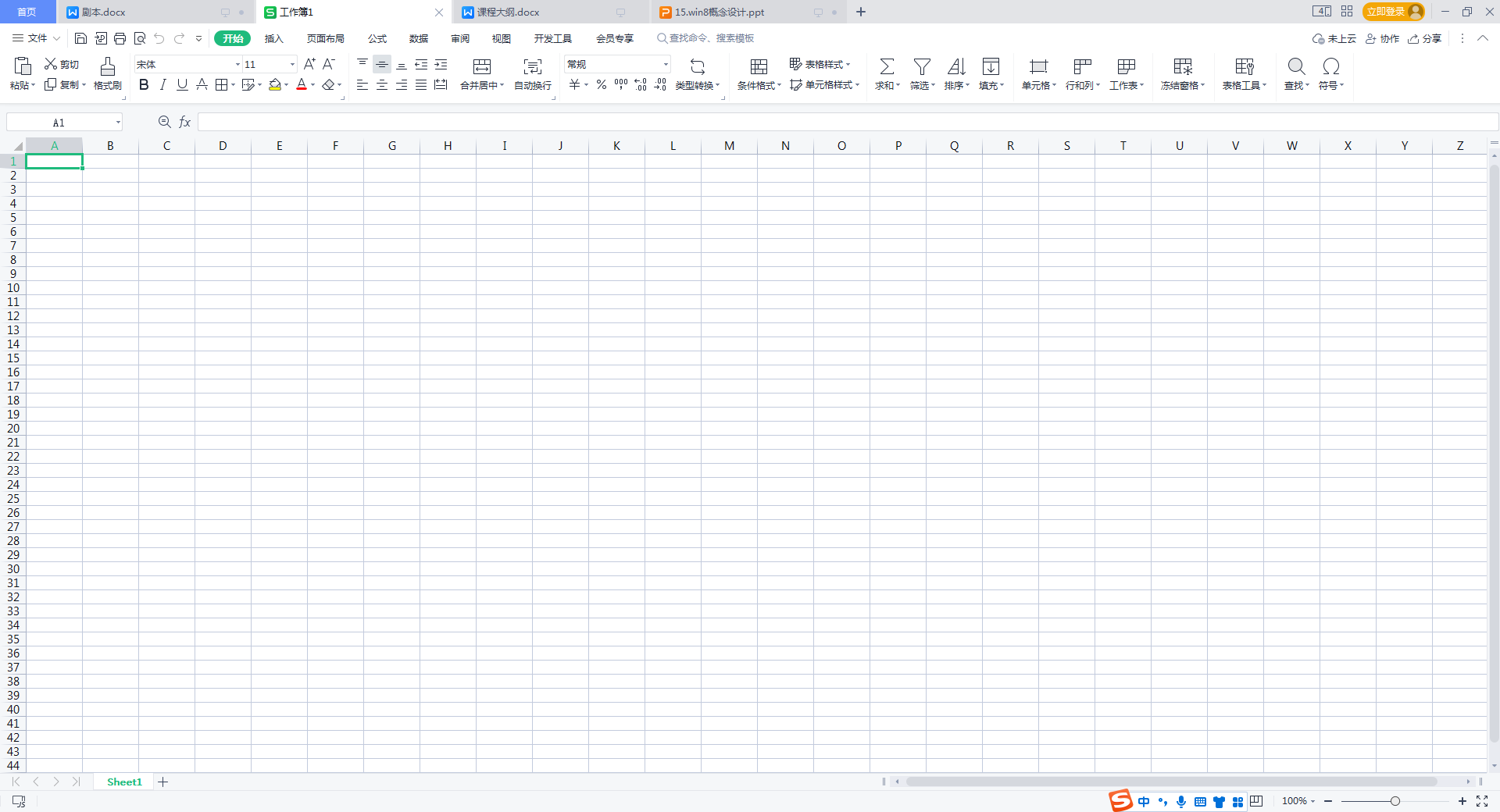
Task: Toggle auto wrap text (自动换行)
Action: click(x=533, y=73)
